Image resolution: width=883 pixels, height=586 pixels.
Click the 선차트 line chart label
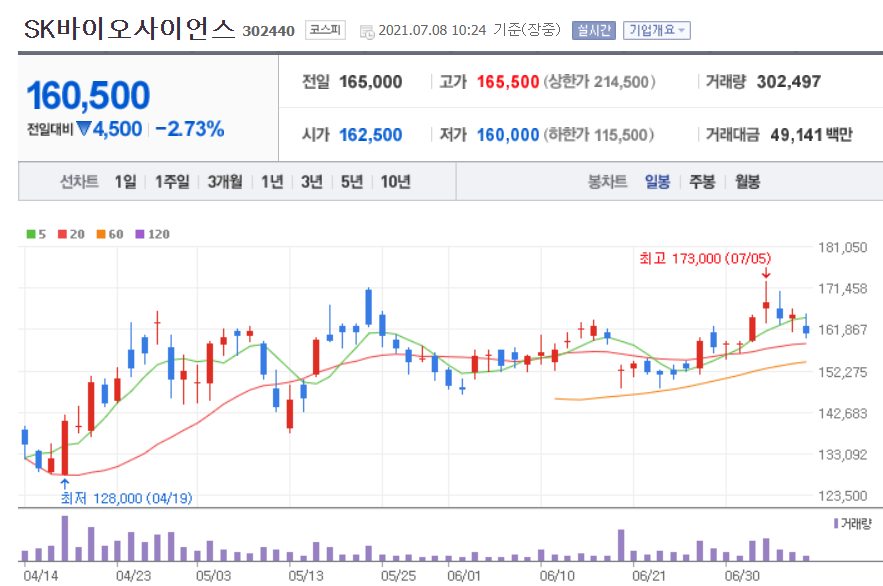point(79,181)
